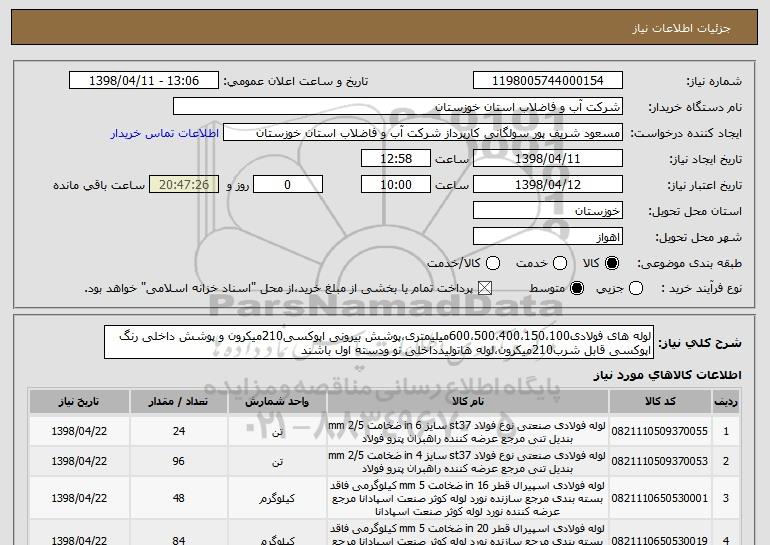The image size is (770, 545).
Task: Click row number 2 cell
Action: pos(726,461)
